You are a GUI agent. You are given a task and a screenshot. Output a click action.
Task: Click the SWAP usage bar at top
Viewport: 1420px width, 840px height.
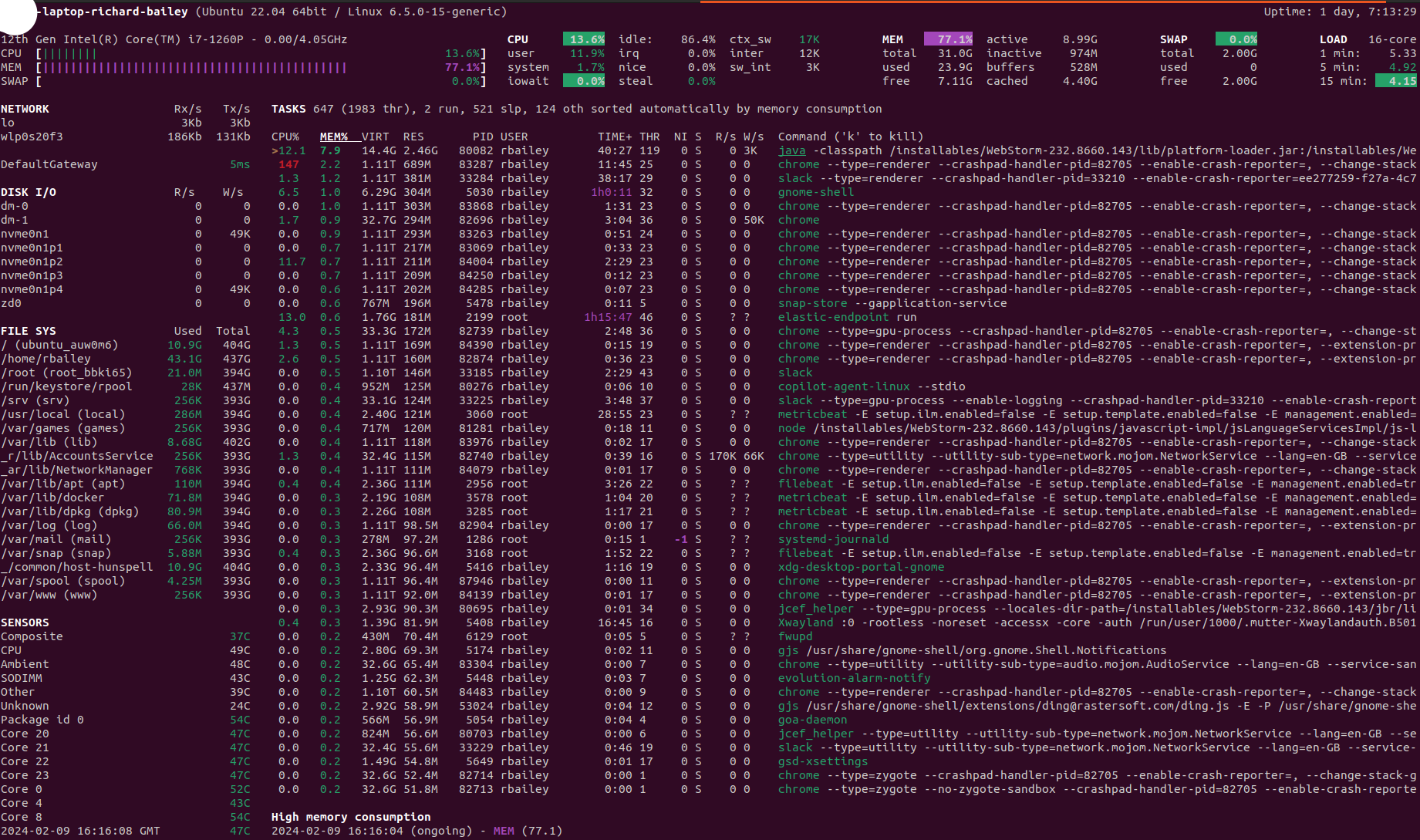pyautogui.click(x=261, y=81)
